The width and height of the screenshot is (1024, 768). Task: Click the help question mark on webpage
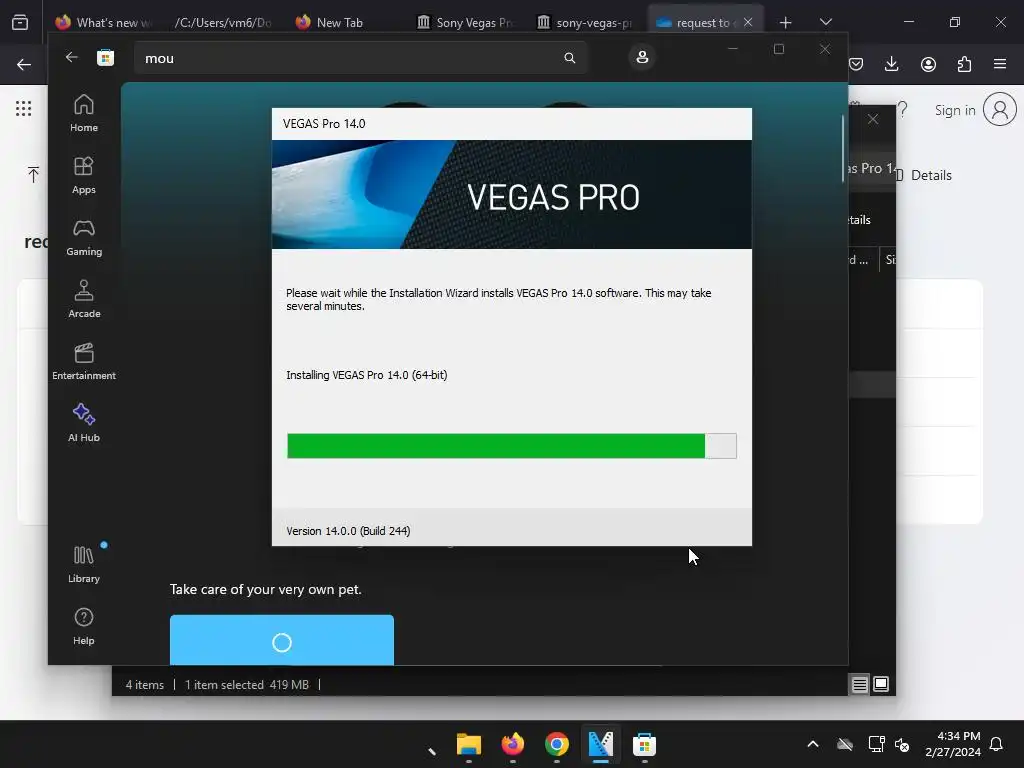[903, 109]
